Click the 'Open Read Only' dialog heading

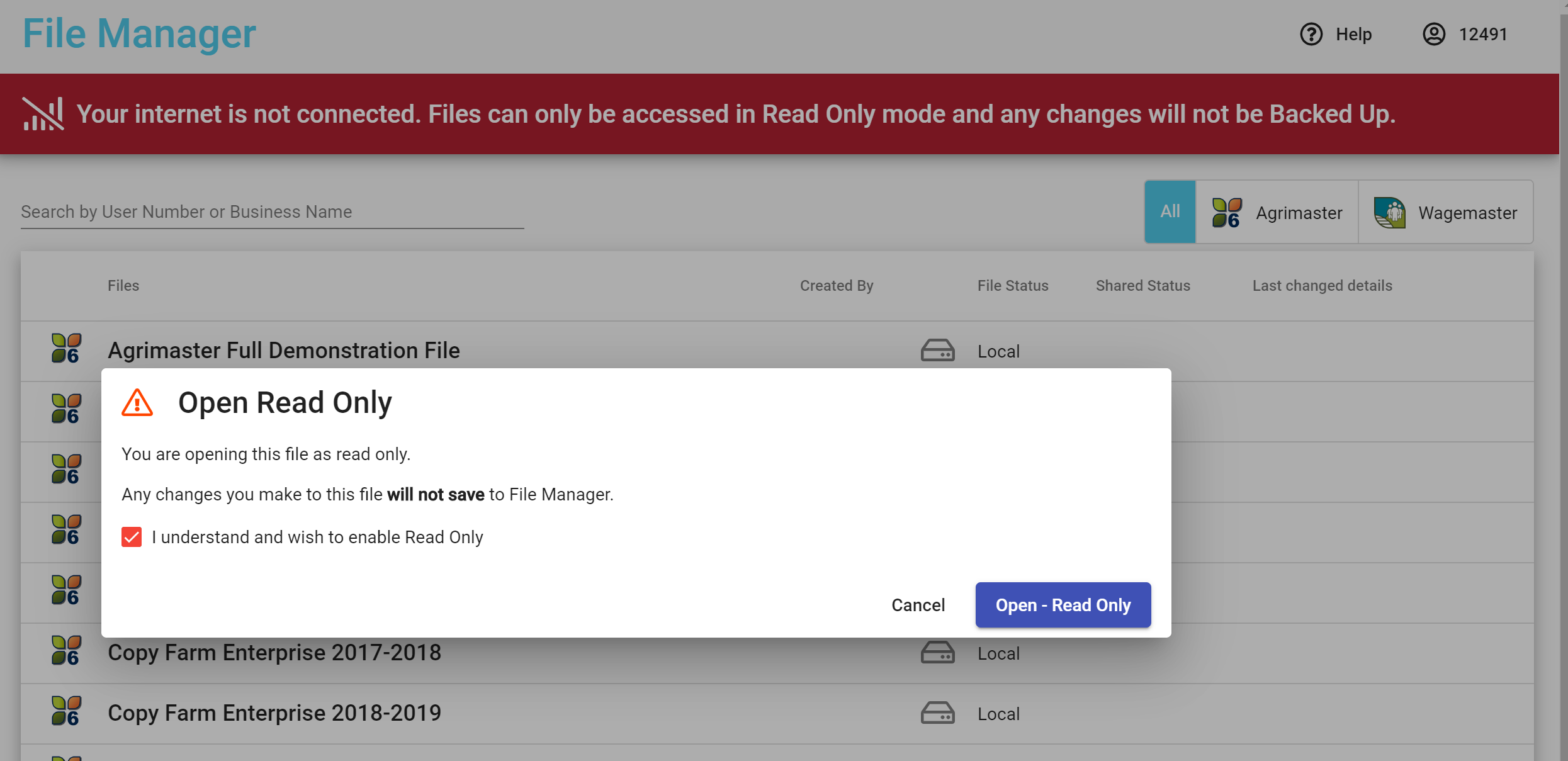(x=285, y=403)
